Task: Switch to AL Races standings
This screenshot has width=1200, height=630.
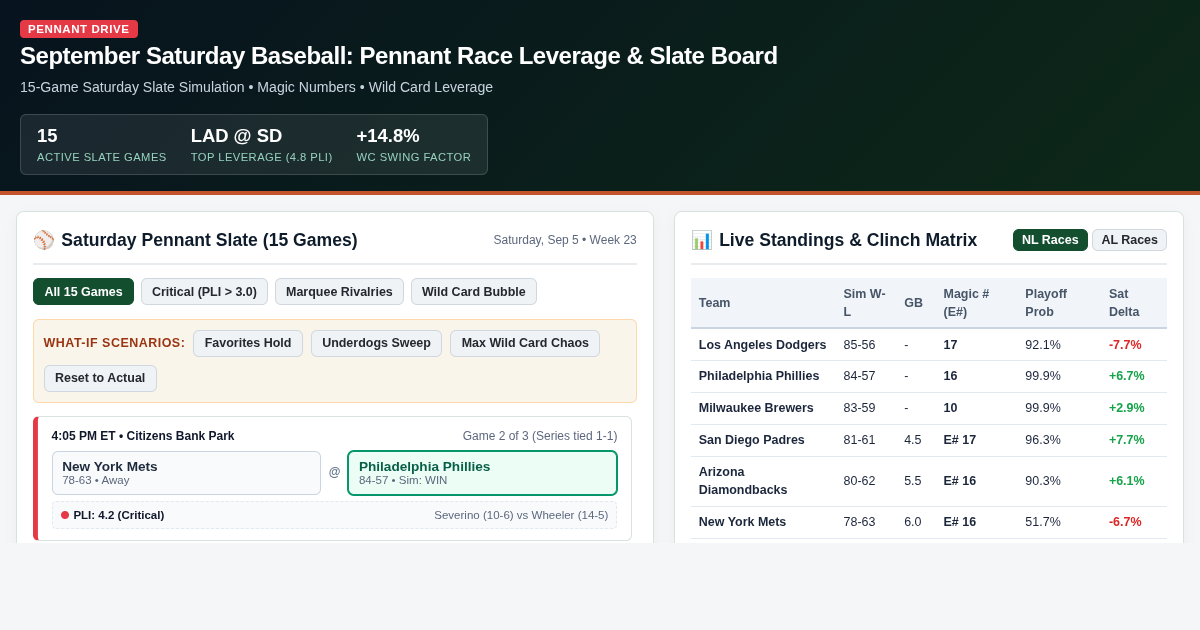Action: coord(1129,240)
